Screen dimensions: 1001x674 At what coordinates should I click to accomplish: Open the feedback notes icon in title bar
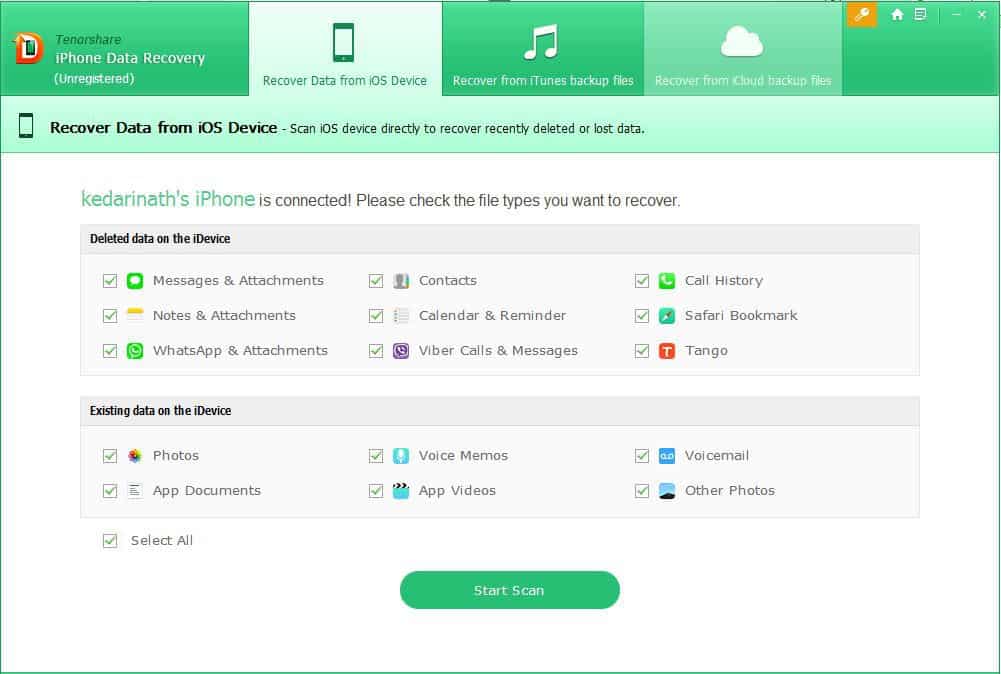tap(920, 15)
